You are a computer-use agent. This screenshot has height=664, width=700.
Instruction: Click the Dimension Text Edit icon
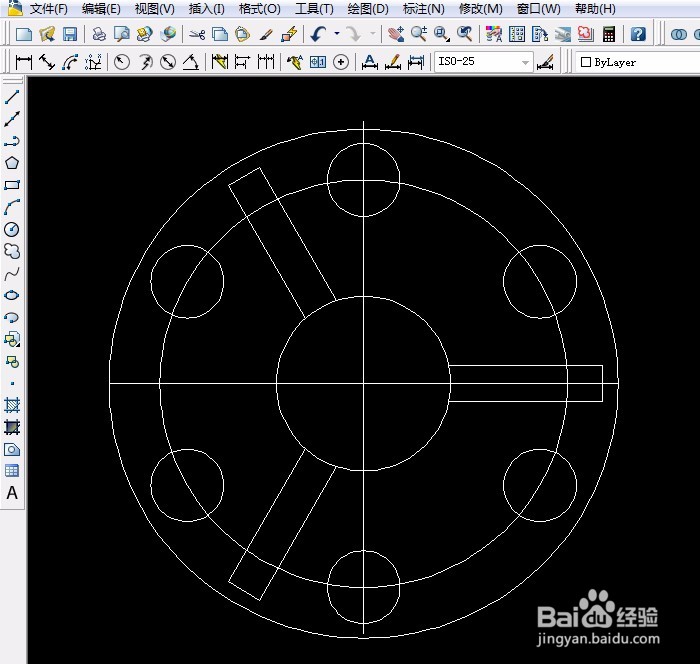pos(393,62)
